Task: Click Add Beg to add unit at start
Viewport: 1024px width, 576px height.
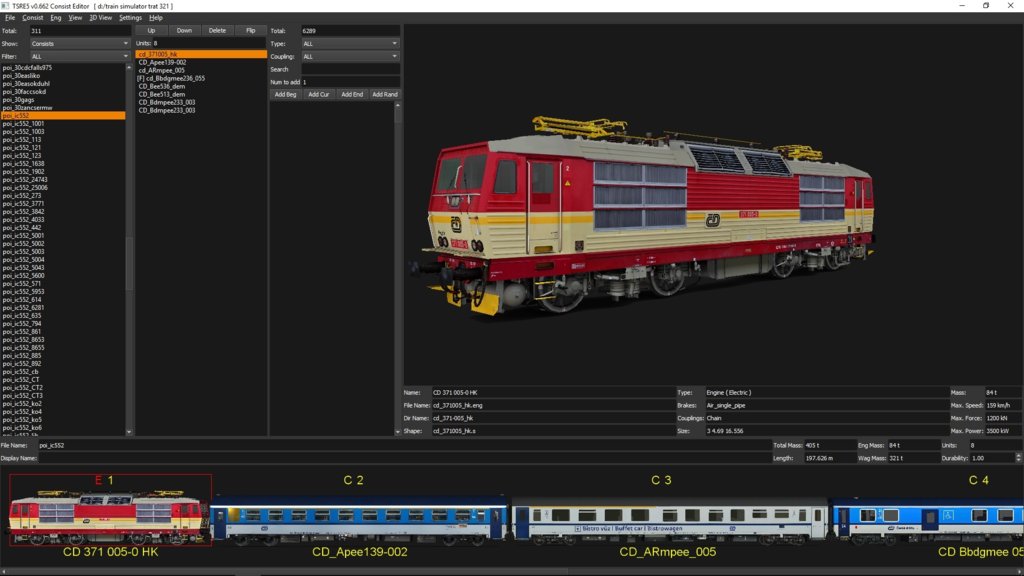Action: tap(287, 93)
